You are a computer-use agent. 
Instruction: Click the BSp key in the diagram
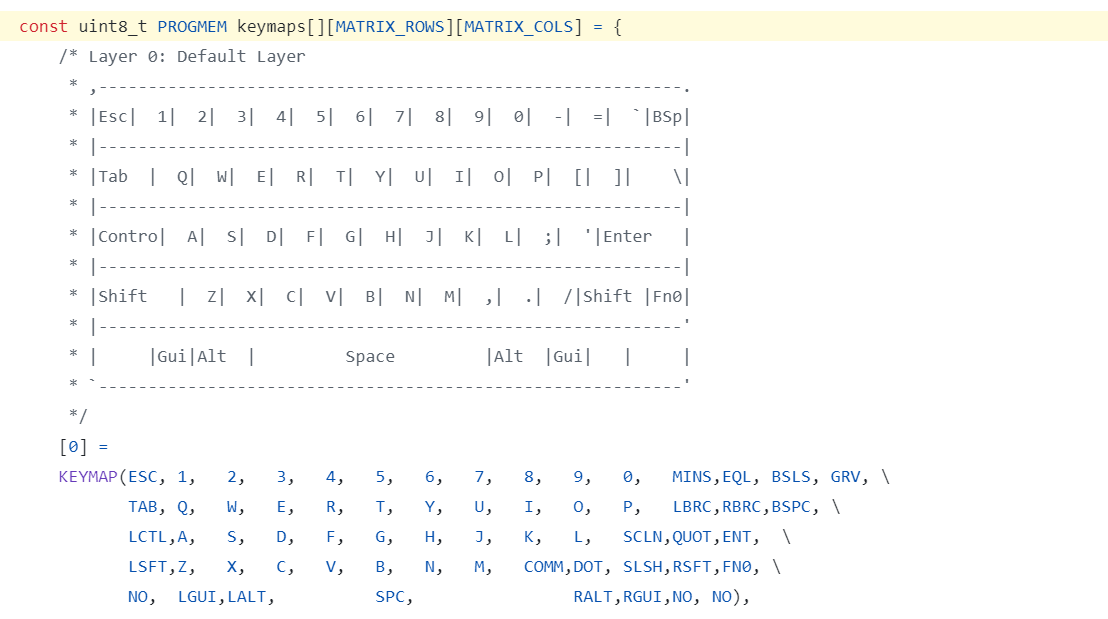pos(666,117)
